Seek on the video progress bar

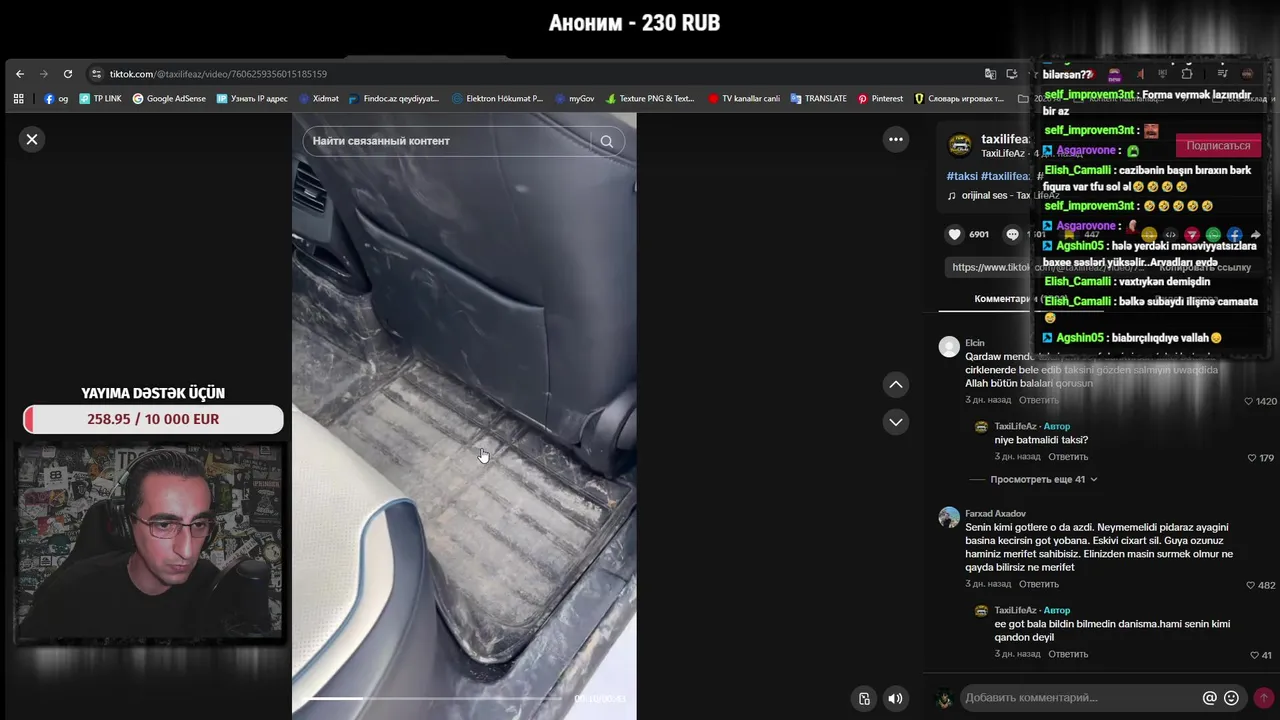click(x=435, y=698)
